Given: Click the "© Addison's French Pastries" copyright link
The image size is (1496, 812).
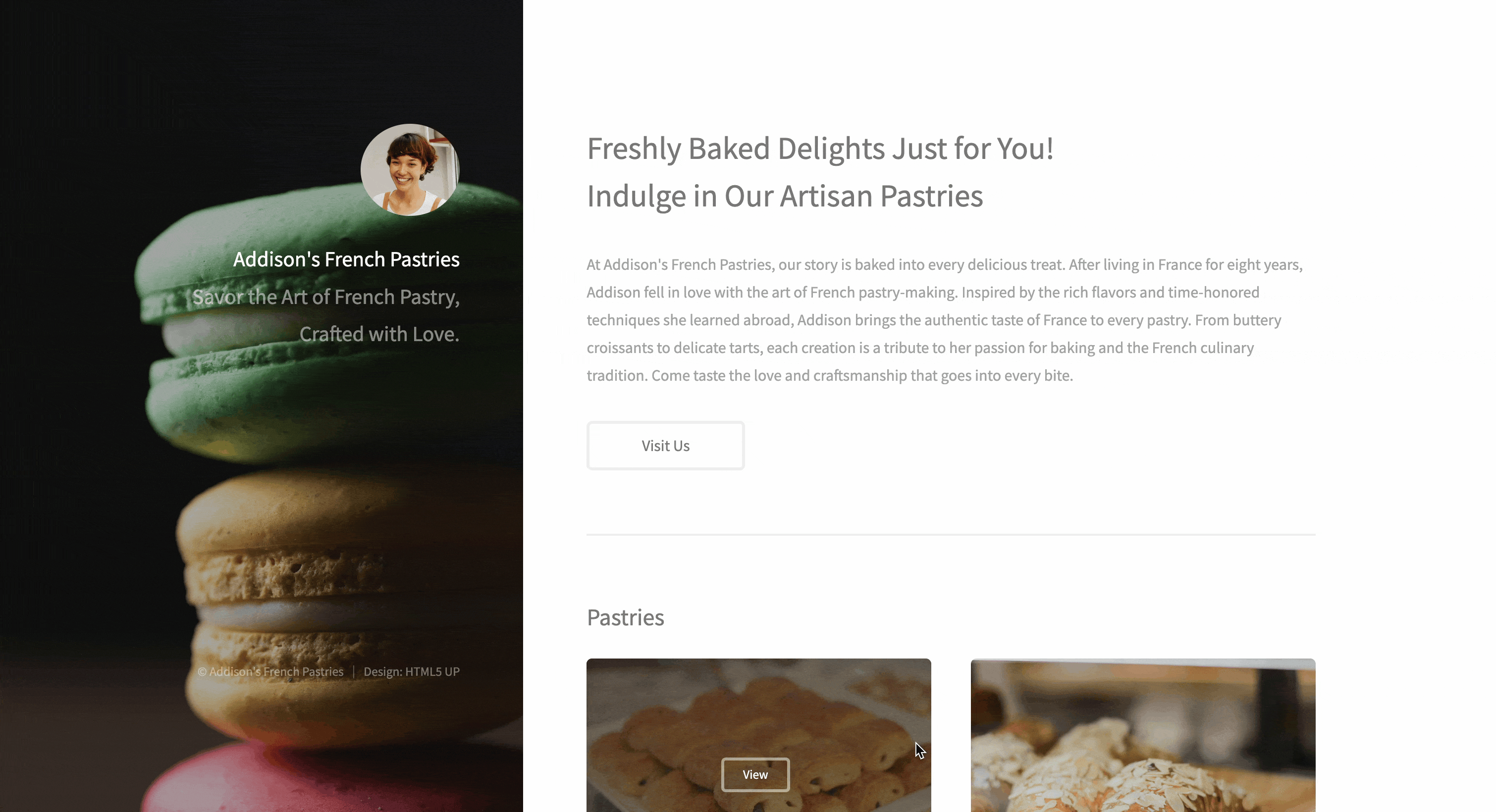Looking at the screenshot, I should (270, 671).
